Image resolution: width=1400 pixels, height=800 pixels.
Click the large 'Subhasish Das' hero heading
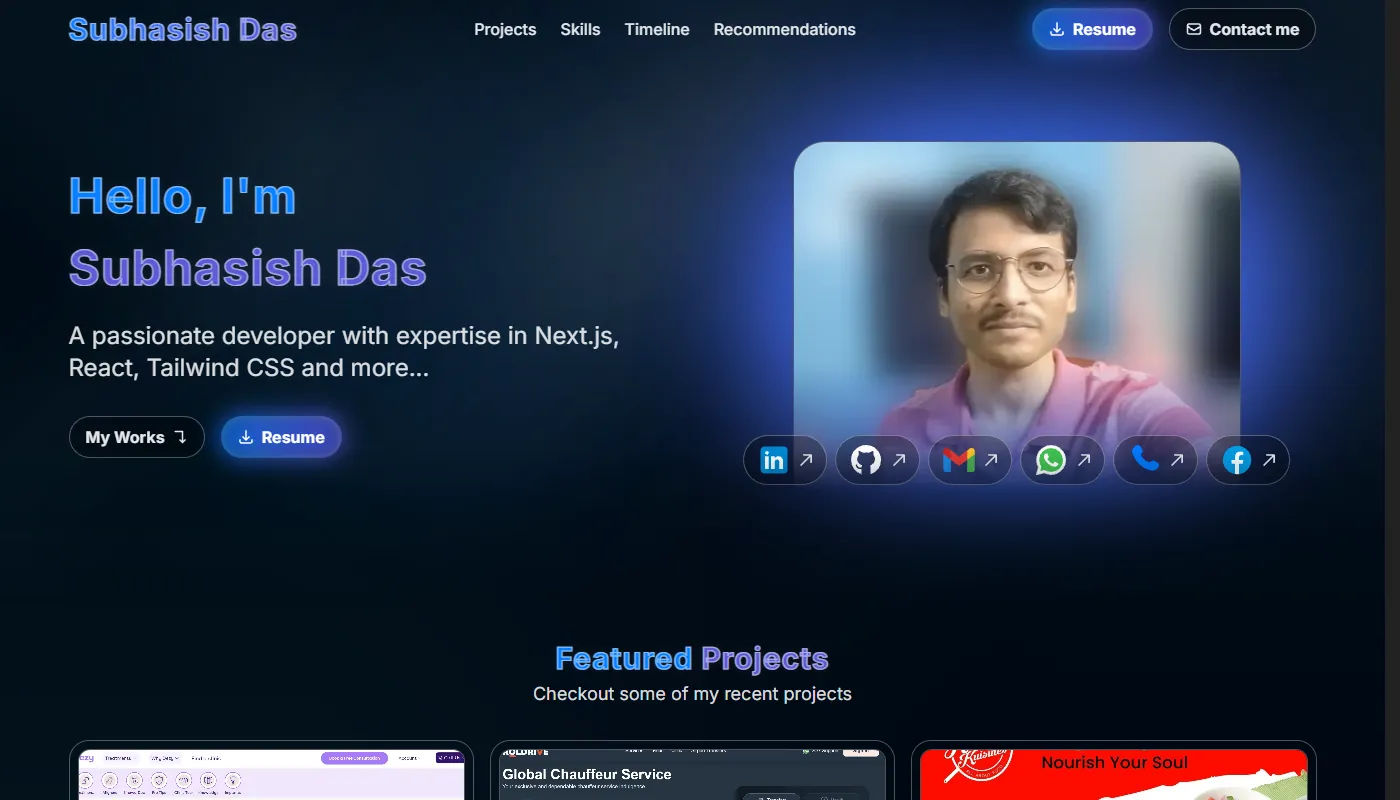pyautogui.click(x=248, y=268)
